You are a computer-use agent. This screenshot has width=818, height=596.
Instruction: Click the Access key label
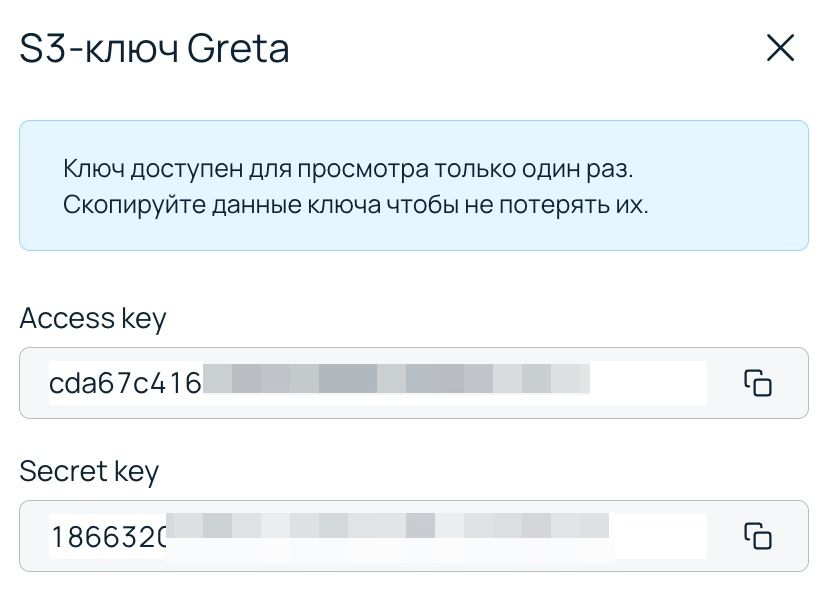(93, 318)
